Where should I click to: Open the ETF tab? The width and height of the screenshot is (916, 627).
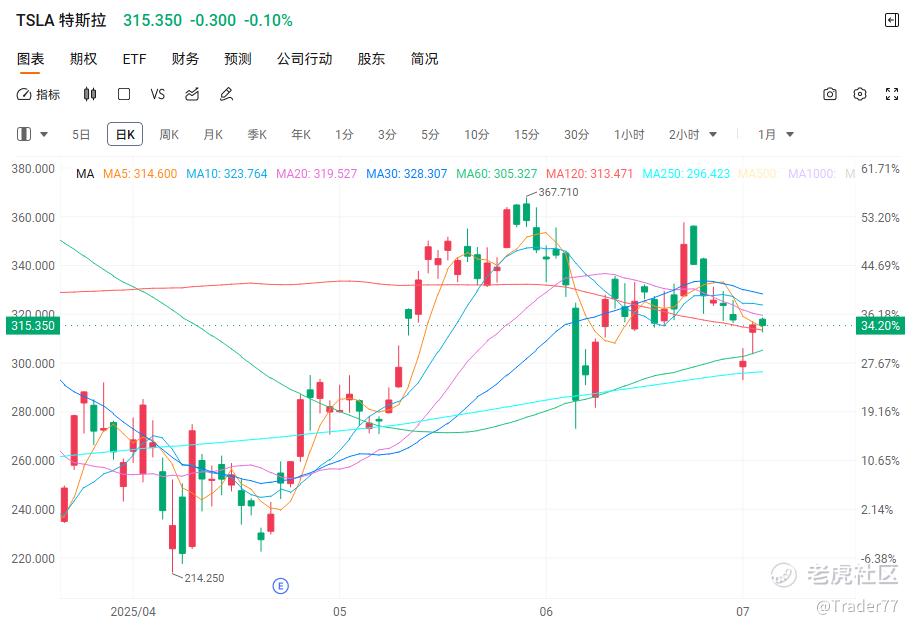[134, 59]
